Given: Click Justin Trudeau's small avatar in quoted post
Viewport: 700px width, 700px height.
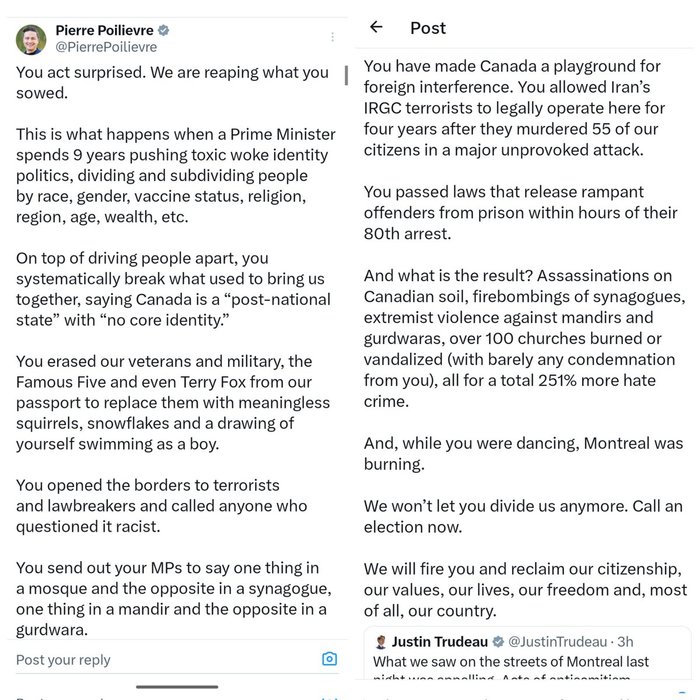Looking at the screenshot, I should pos(381,642).
